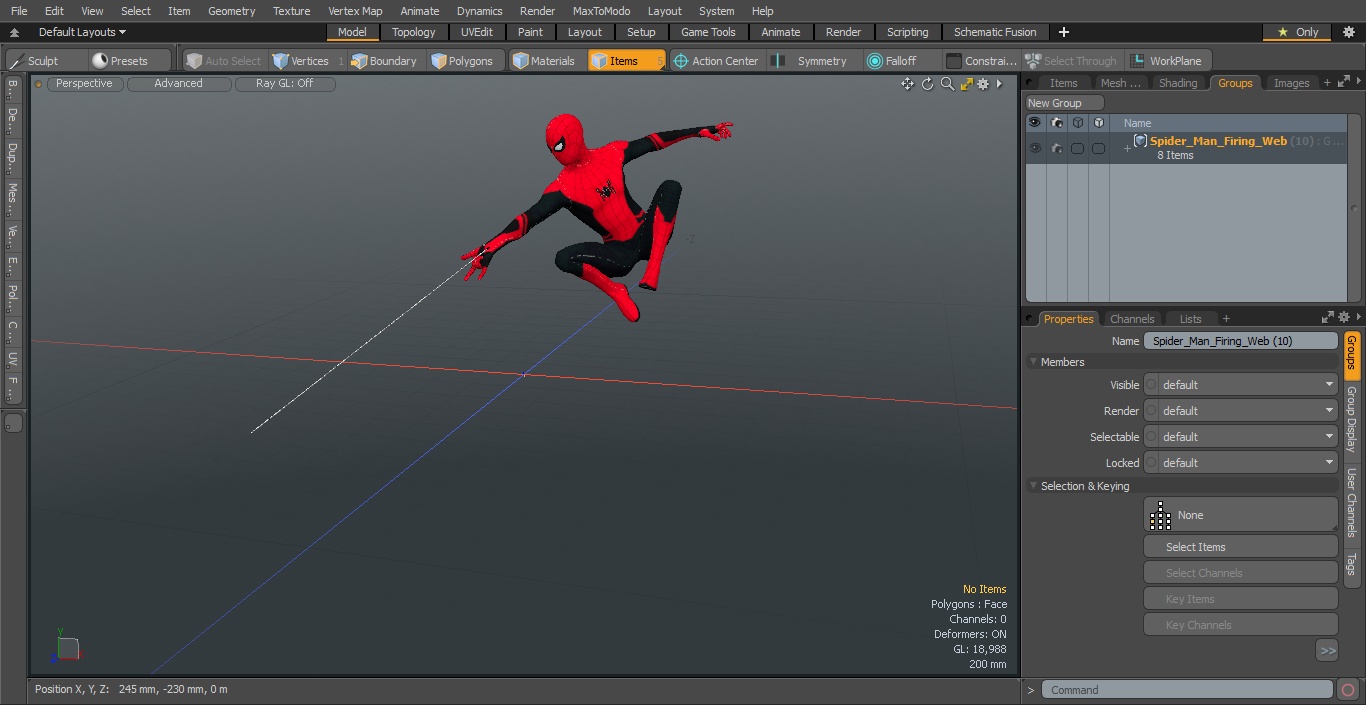The height and width of the screenshot is (705, 1366).
Task: Click the Properties panel settings gear
Action: (x=1343, y=318)
